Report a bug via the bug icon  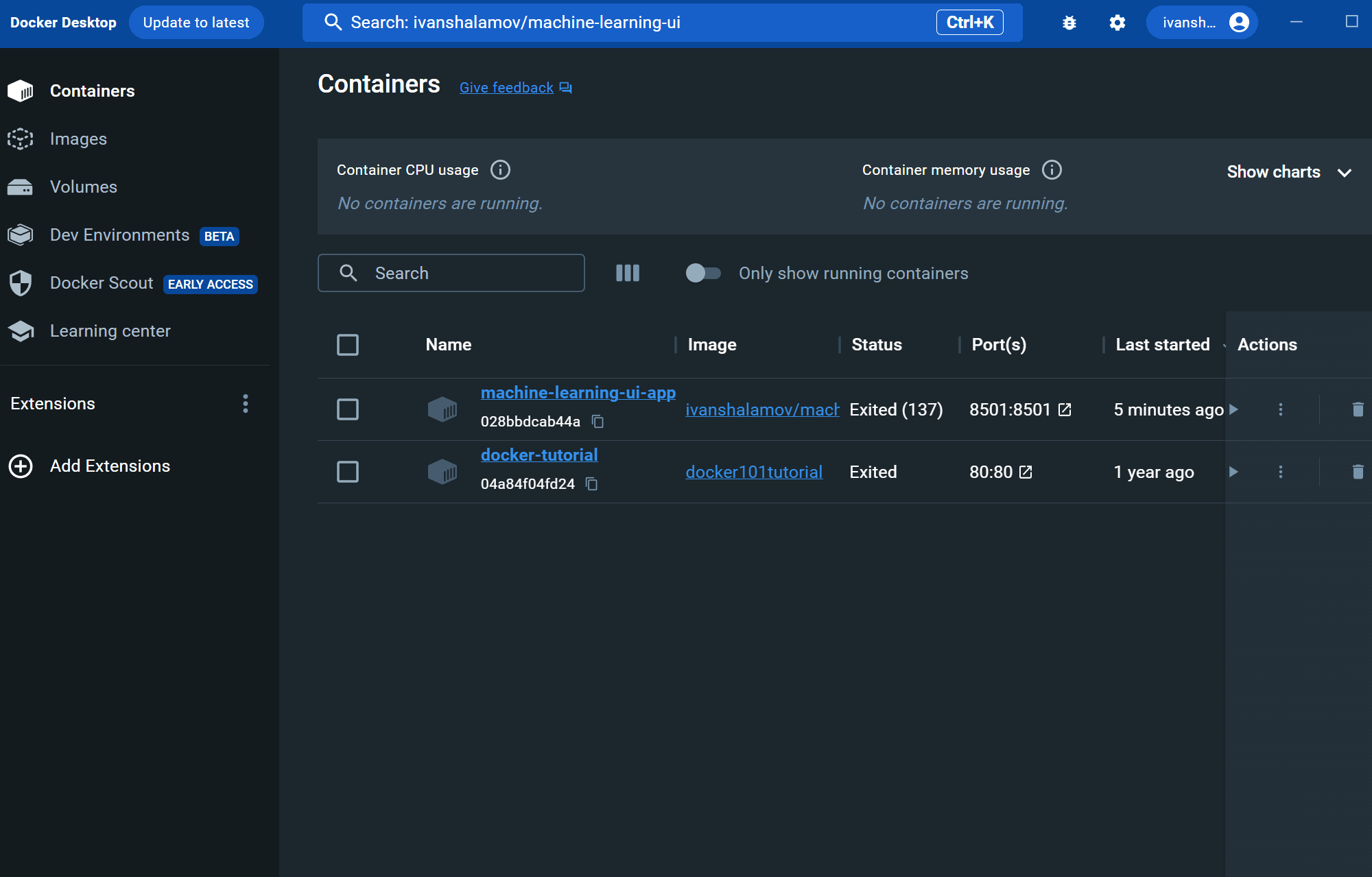1069,22
